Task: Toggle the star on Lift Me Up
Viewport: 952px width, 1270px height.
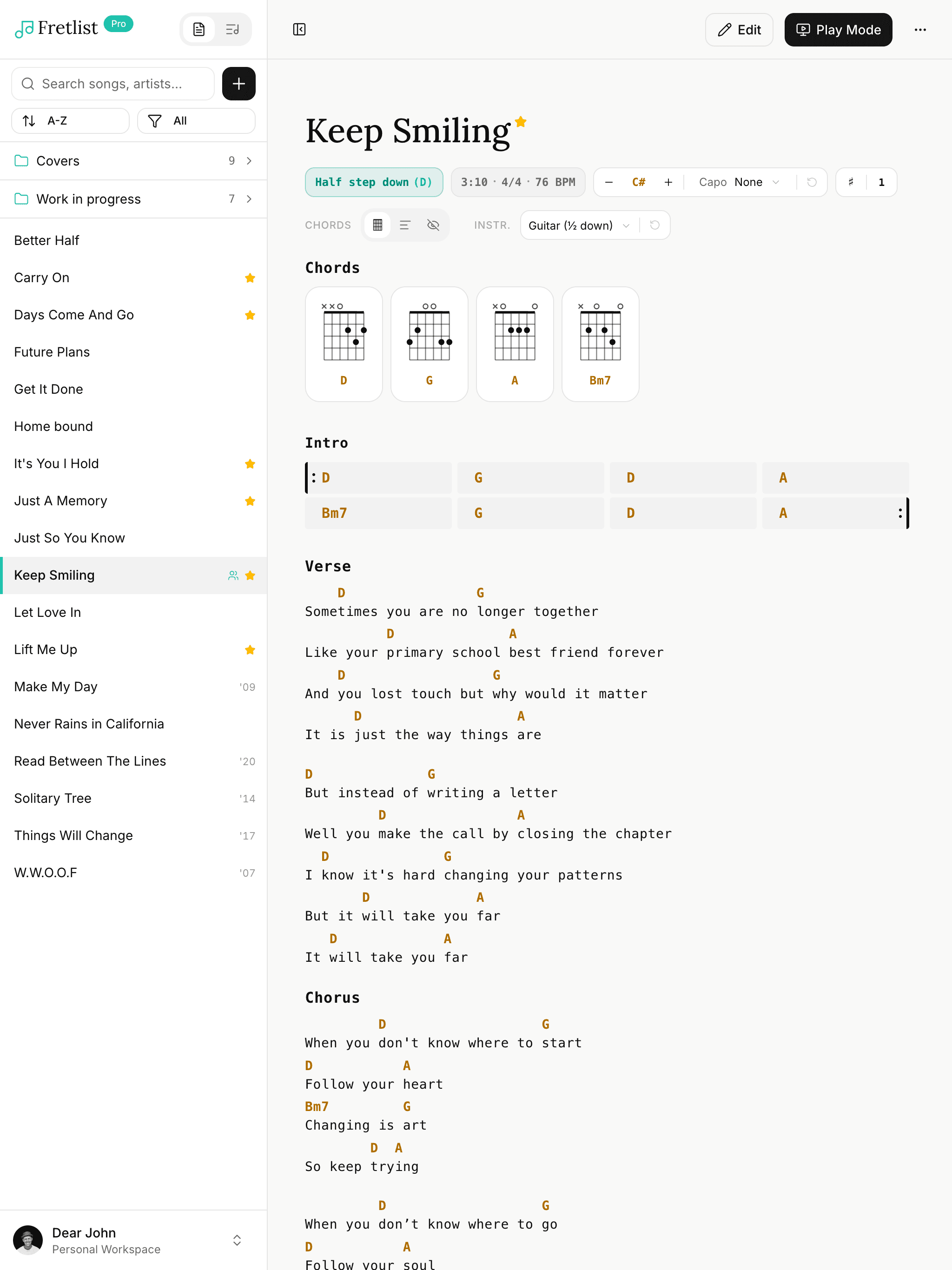Action: [x=250, y=650]
